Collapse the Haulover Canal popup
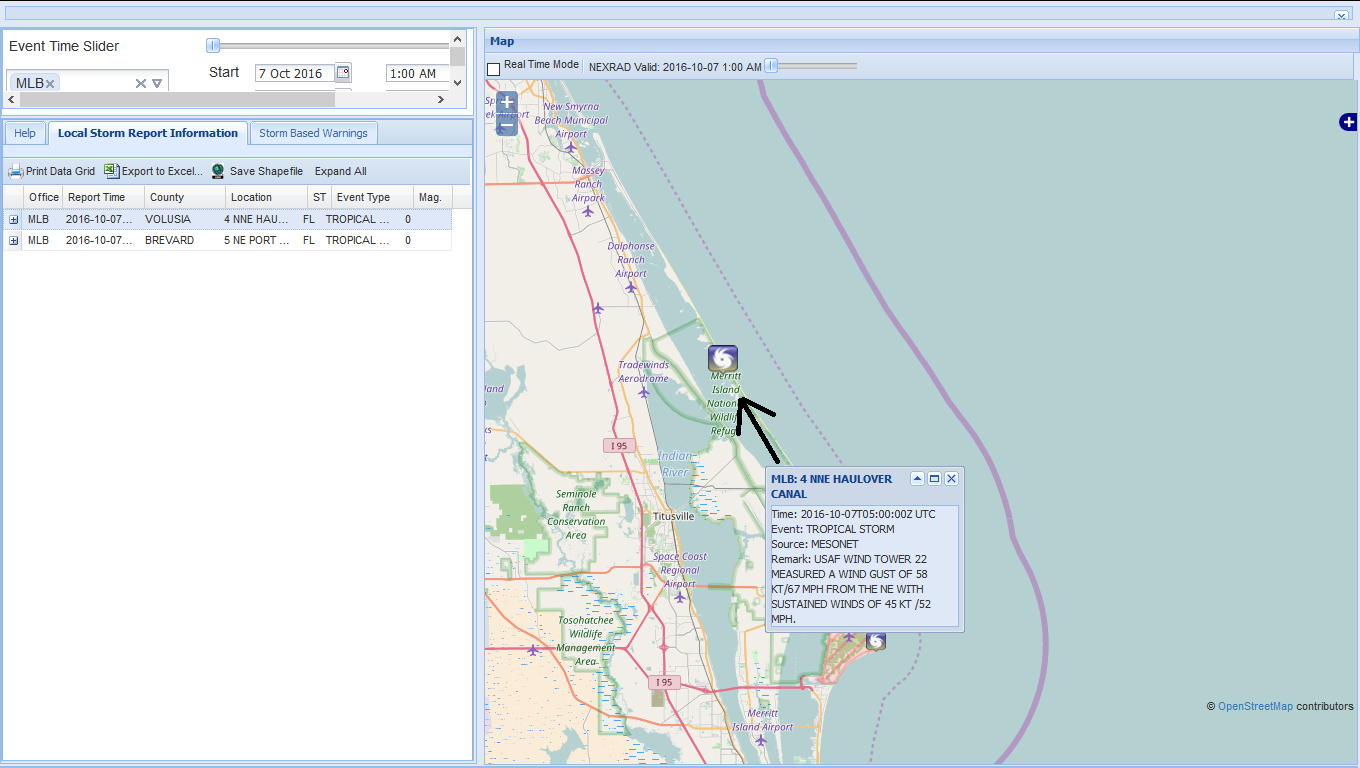The width and height of the screenshot is (1360, 768). coord(917,479)
